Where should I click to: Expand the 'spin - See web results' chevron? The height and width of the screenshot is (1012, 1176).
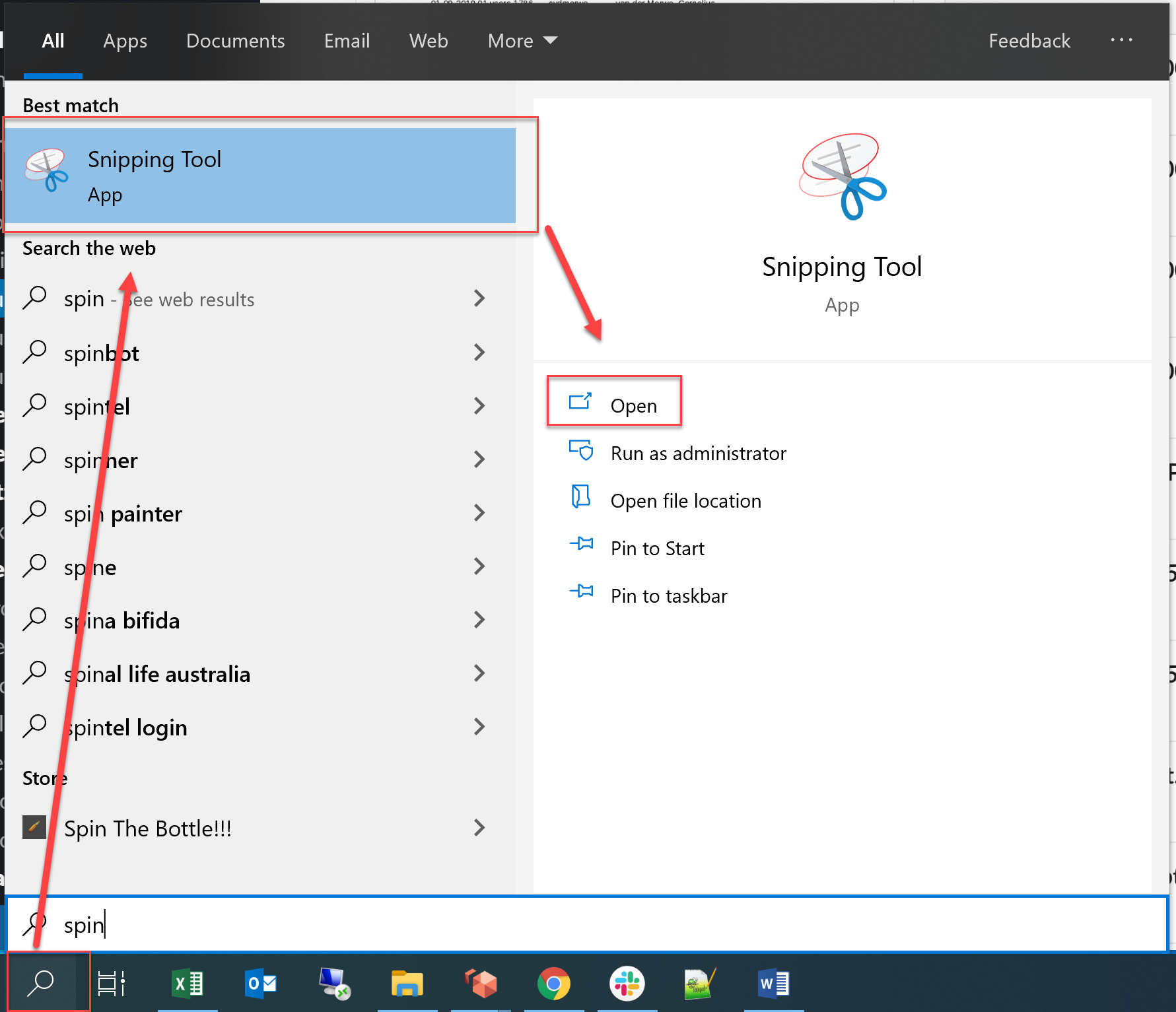point(480,298)
